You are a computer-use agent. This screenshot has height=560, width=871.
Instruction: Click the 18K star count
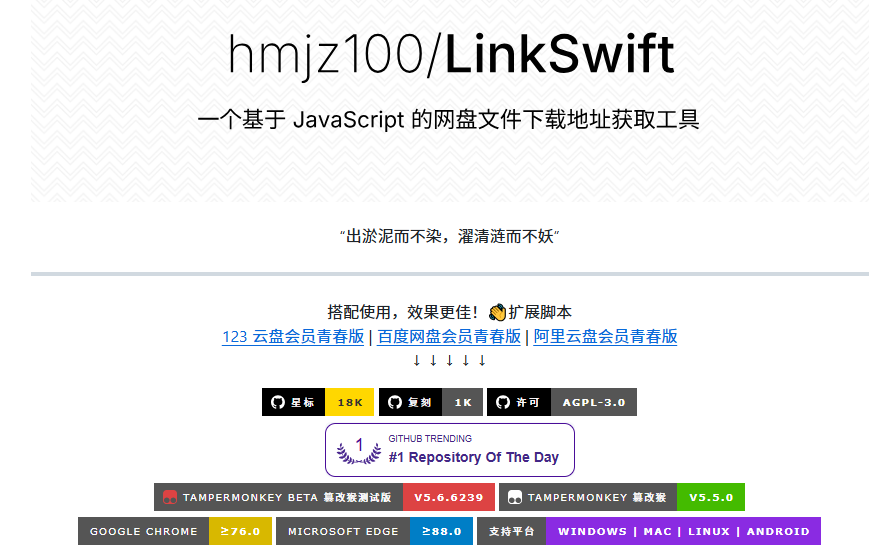tap(349, 402)
